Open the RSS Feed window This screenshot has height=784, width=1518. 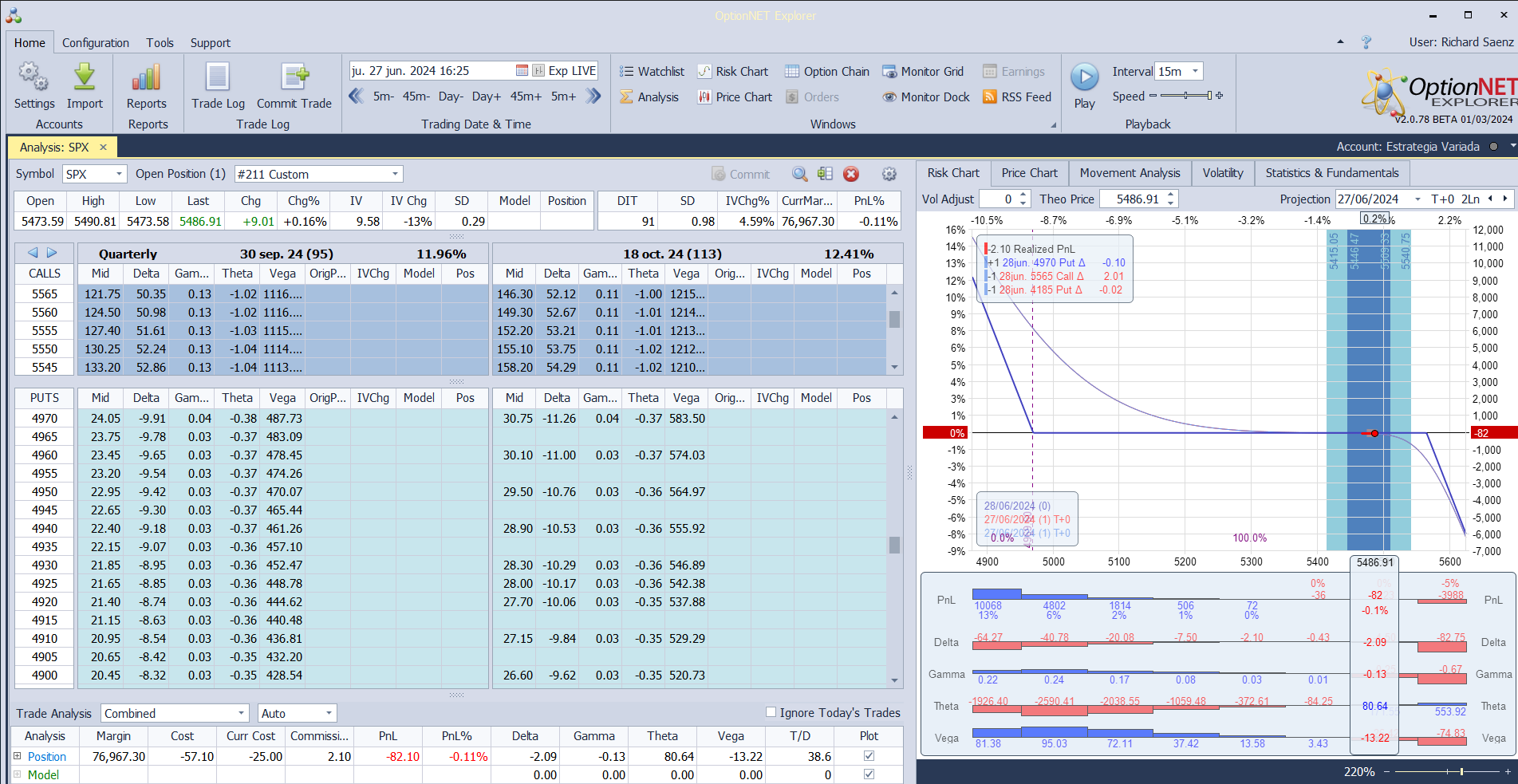[x=1017, y=97]
